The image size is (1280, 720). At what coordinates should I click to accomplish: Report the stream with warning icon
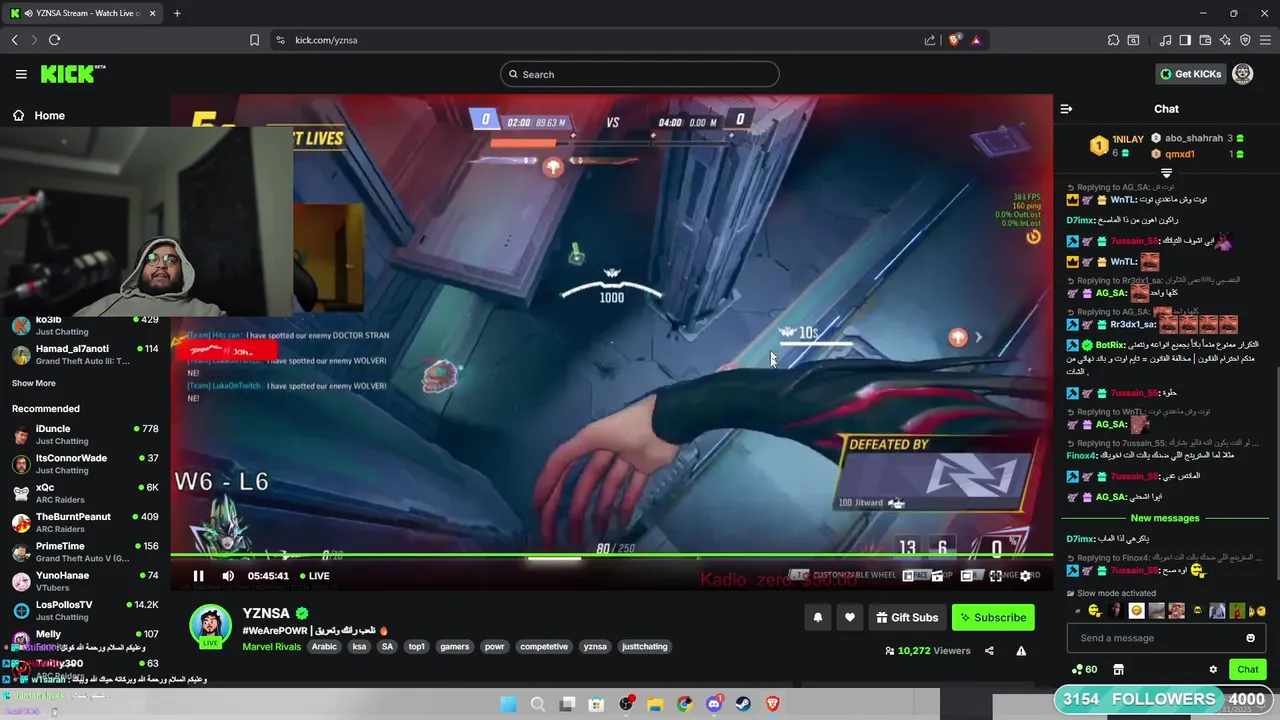[1021, 651]
